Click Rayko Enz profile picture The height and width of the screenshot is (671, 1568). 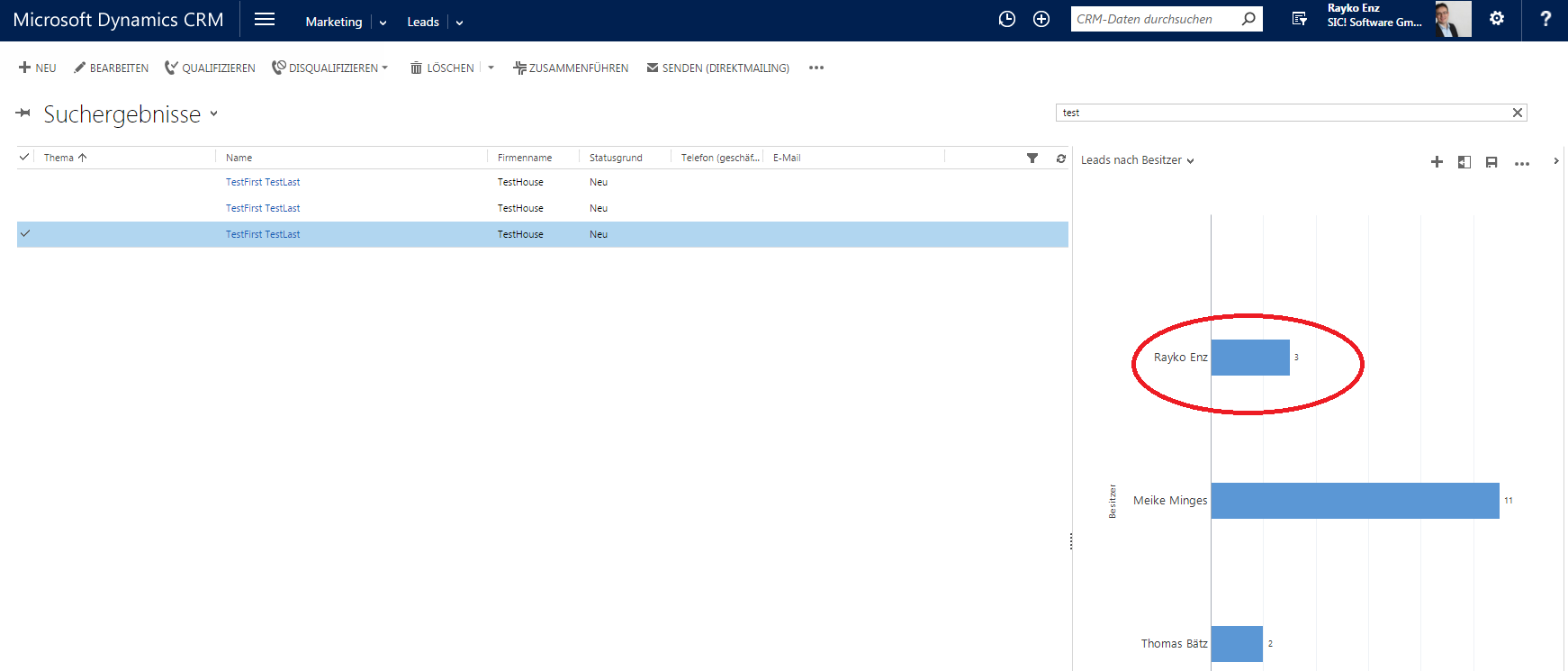coord(1453,19)
